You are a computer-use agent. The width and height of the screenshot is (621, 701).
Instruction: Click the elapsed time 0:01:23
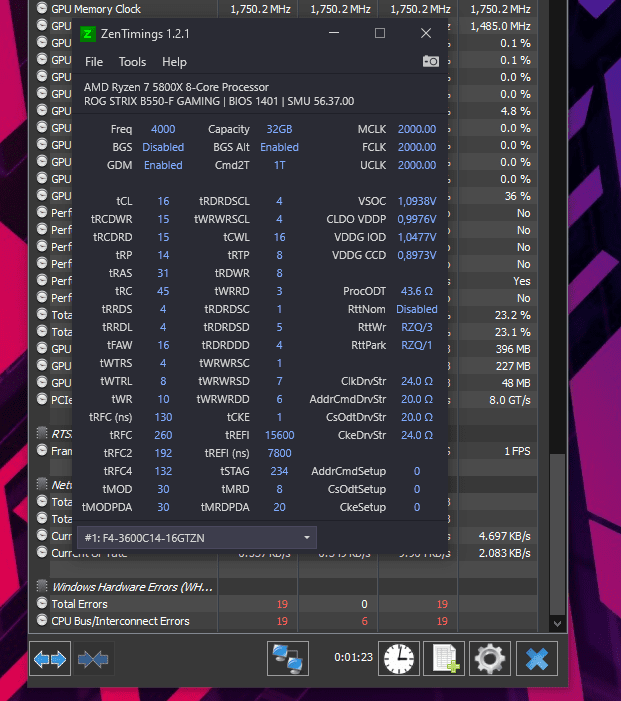pyautogui.click(x=353, y=657)
